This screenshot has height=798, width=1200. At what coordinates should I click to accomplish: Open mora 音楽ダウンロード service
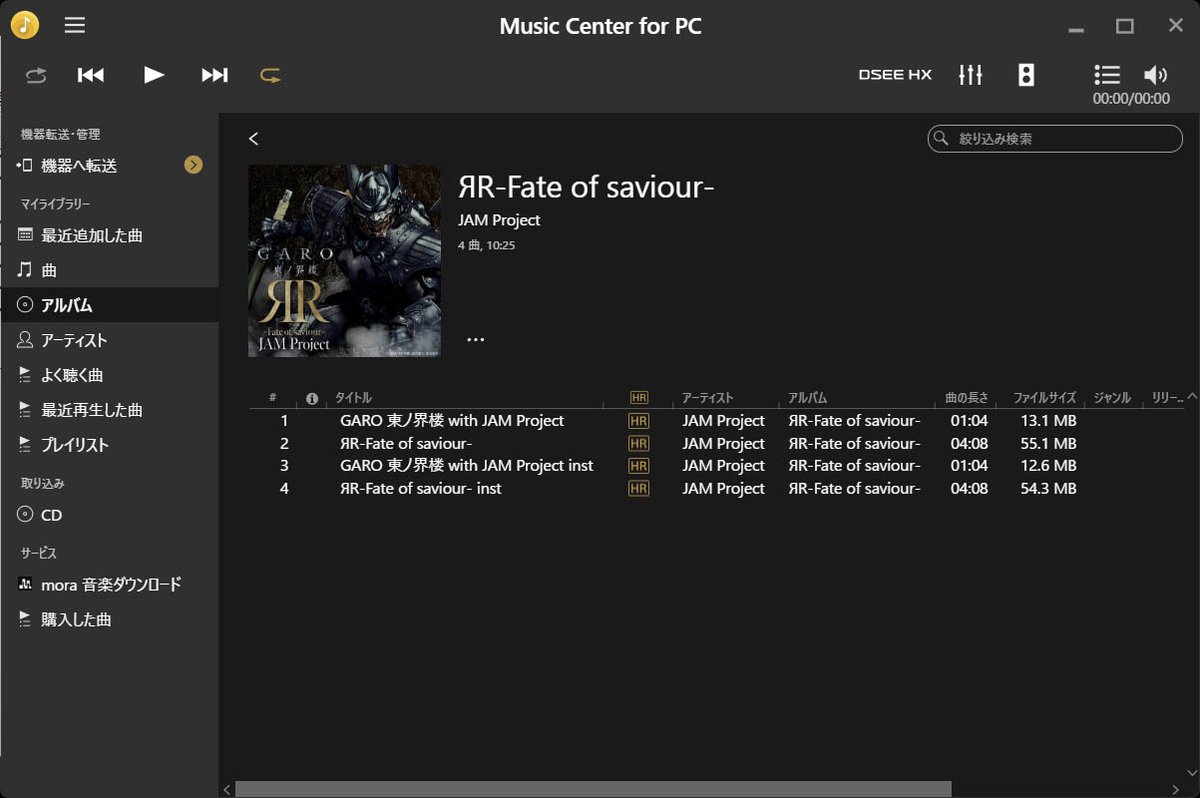coord(109,584)
